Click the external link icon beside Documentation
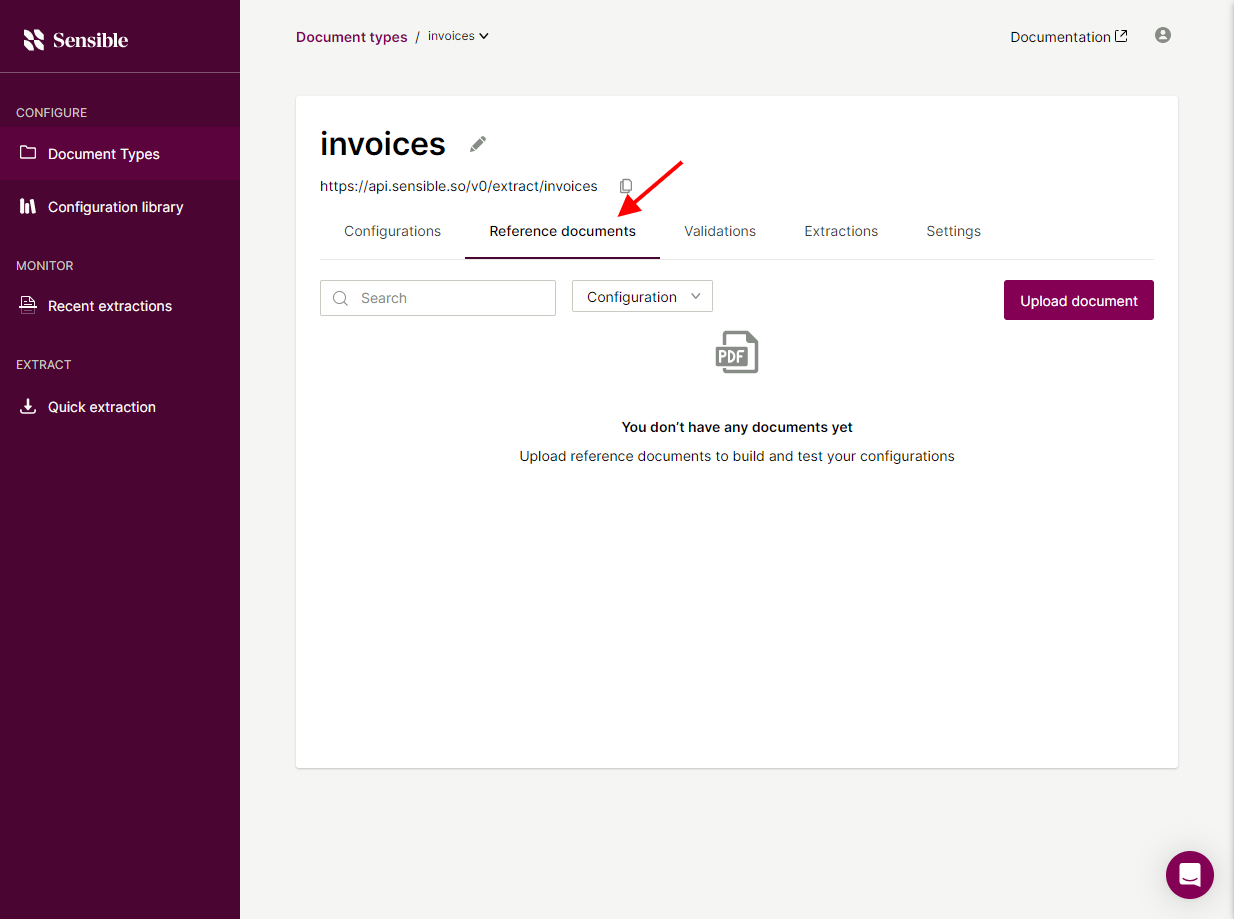The height and width of the screenshot is (919, 1234). pyautogui.click(x=1121, y=36)
